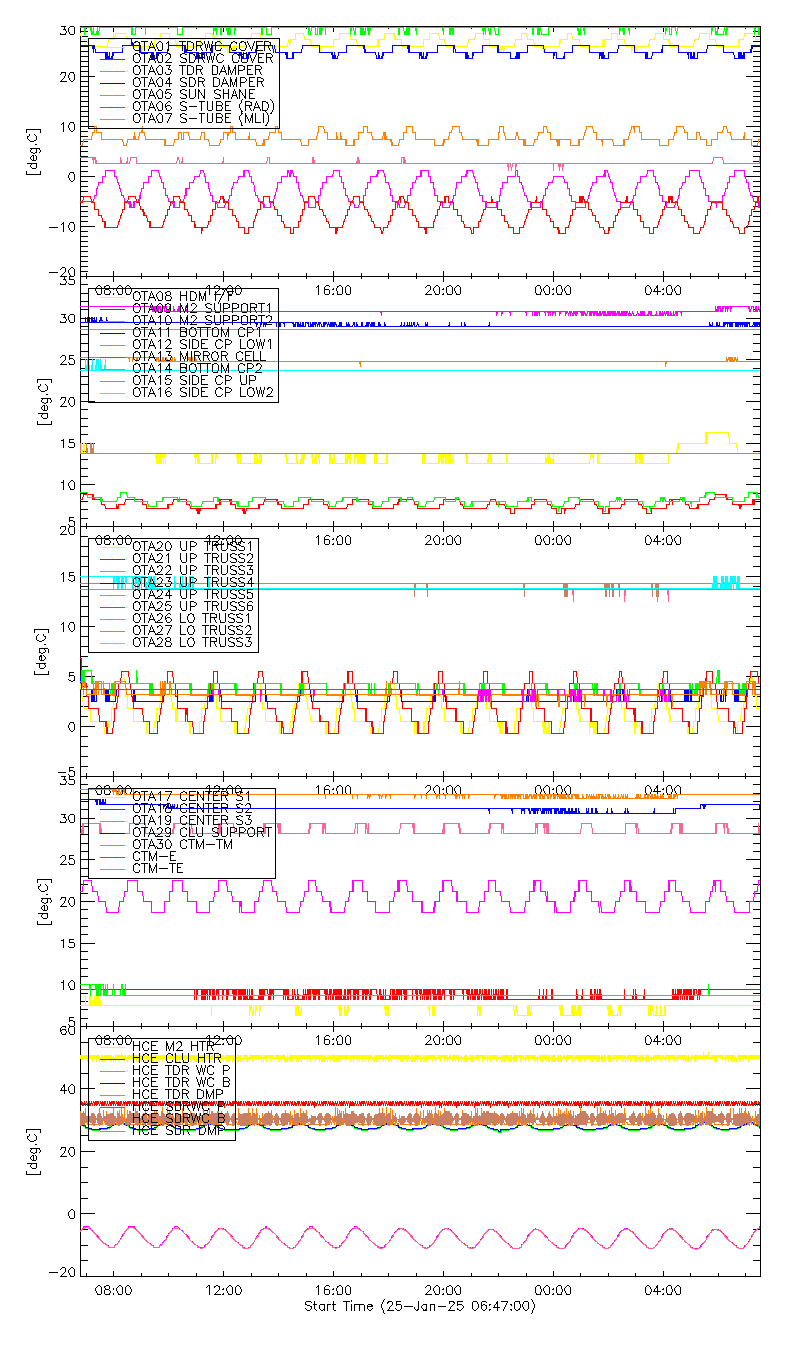Select the HCE M2 HTR legend label
The height and width of the screenshot is (1350, 800).
tap(173, 1046)
